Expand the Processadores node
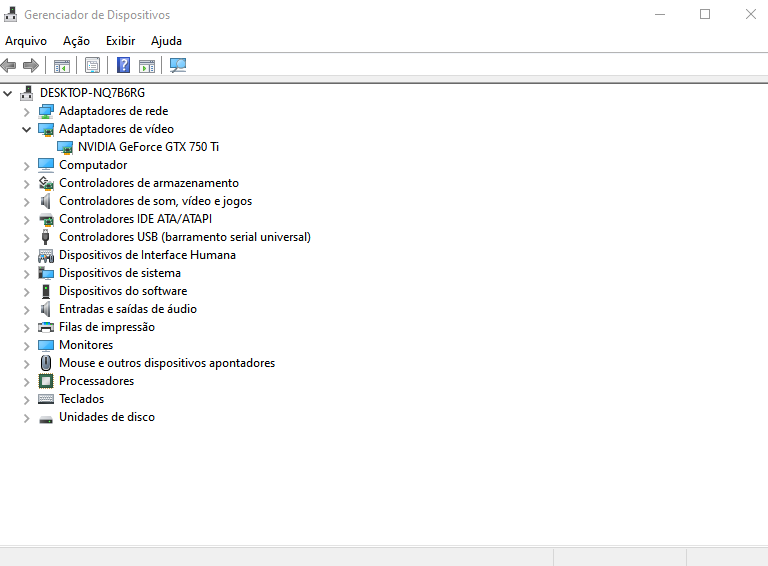 coord(26,381)
